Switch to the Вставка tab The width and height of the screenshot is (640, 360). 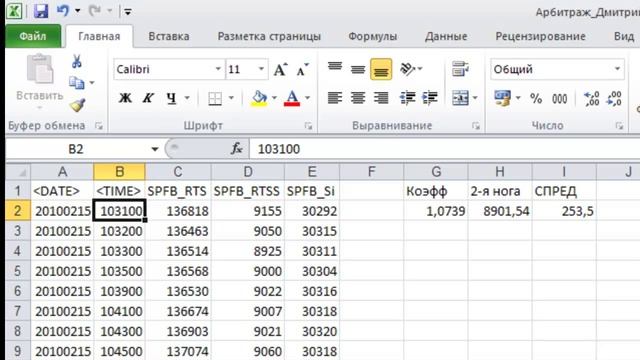(x=169, y=36)
